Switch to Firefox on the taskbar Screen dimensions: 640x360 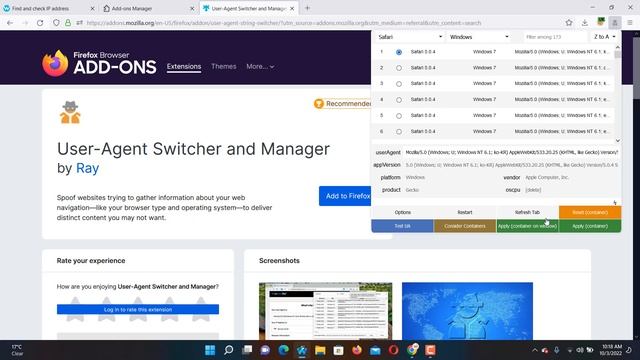click(357, 350)
